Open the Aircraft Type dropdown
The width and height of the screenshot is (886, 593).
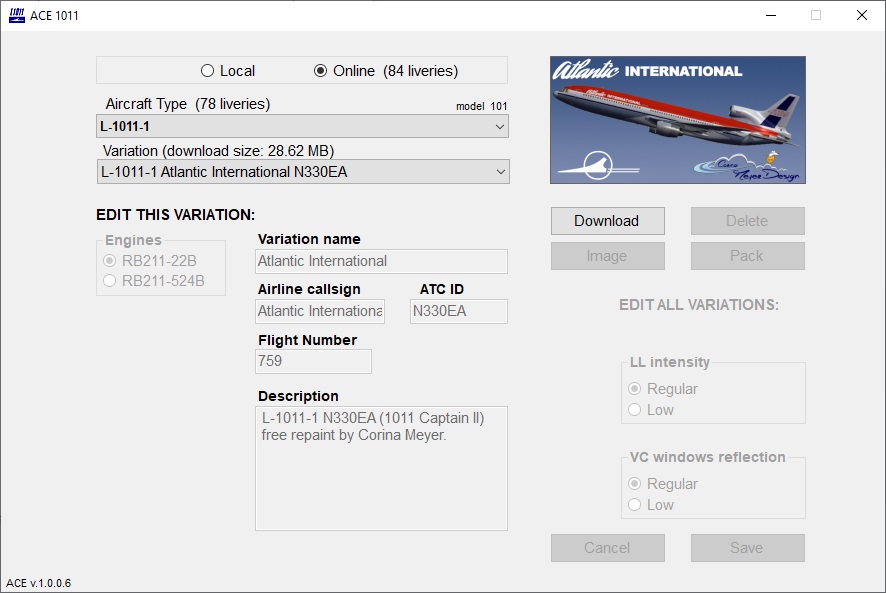[302, 127]
